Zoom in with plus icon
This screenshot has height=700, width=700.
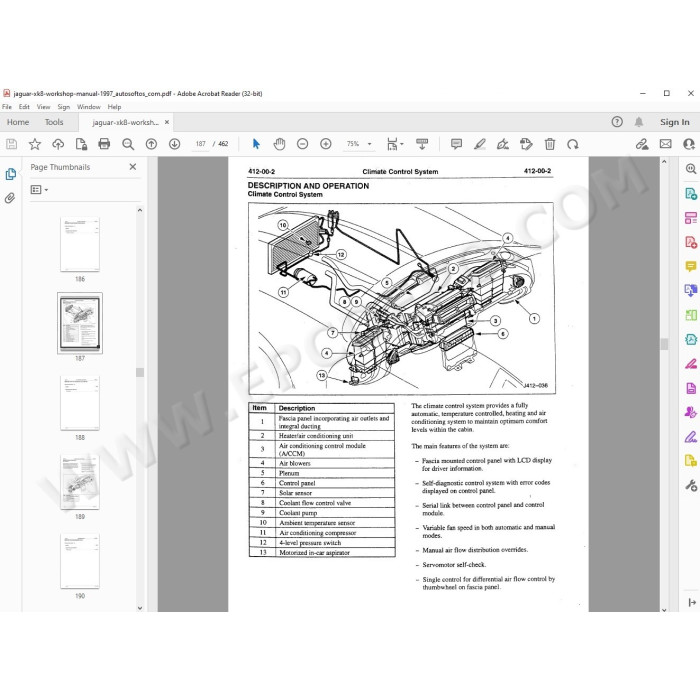click(x=326, y=144)
